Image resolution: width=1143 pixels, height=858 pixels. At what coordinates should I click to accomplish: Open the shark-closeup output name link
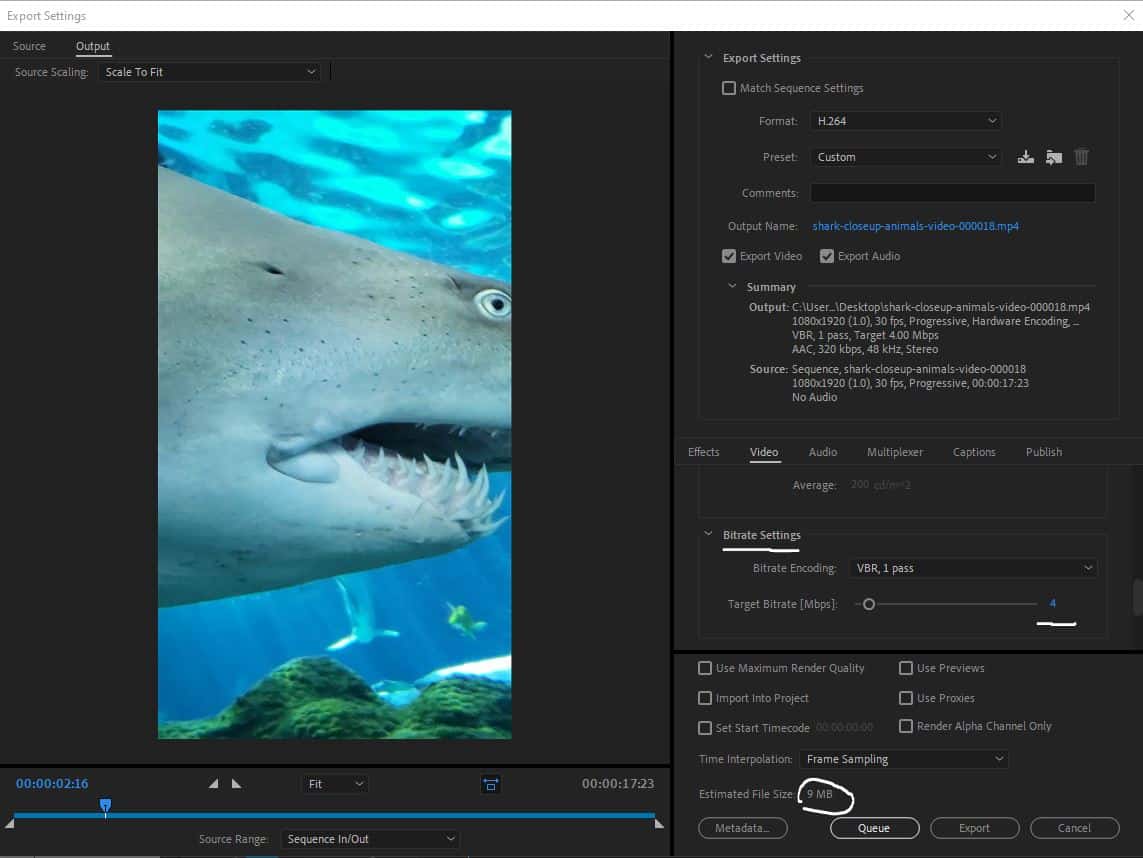[915, 226]
